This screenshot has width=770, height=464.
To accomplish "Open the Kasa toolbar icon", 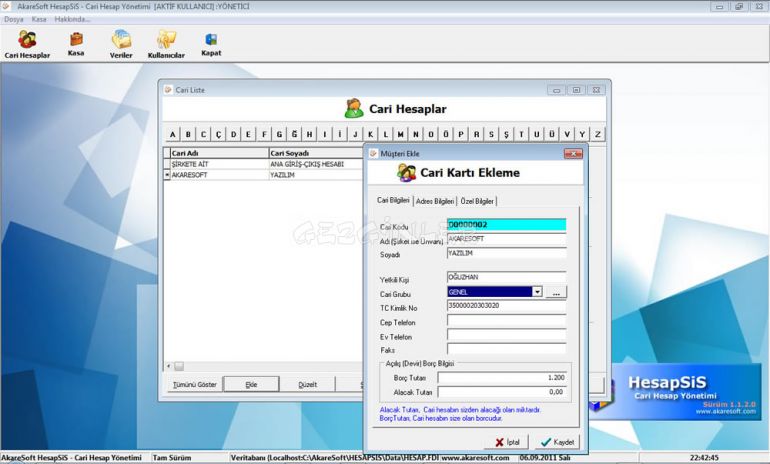I will click(x=76, y=44).
